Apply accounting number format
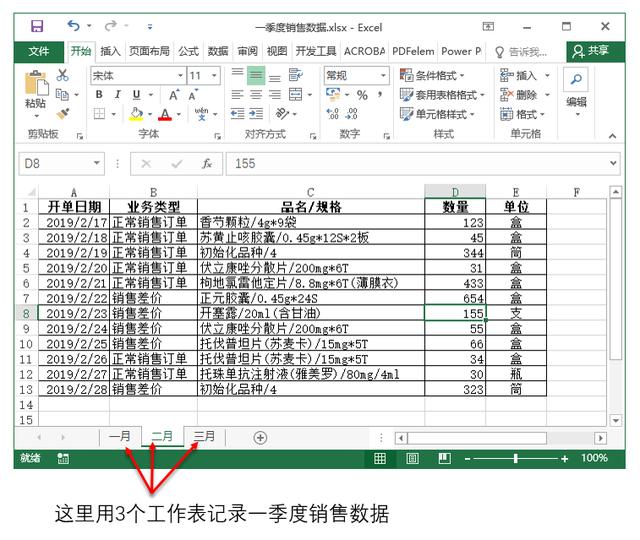Screen dimensions: 640x540 click(333, 95)
